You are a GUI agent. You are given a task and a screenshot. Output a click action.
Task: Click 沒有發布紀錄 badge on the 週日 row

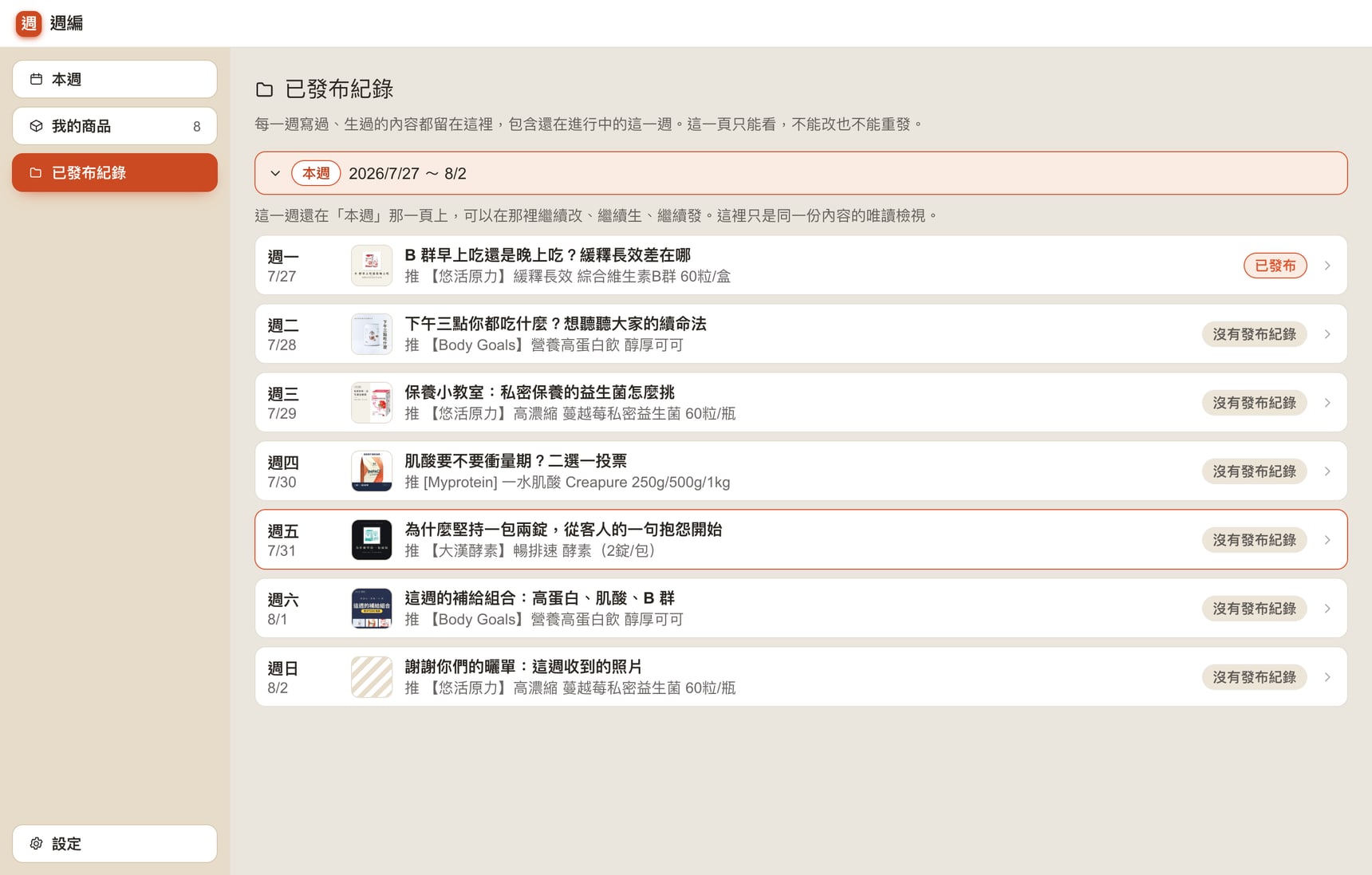click(x=1254, y=677)
